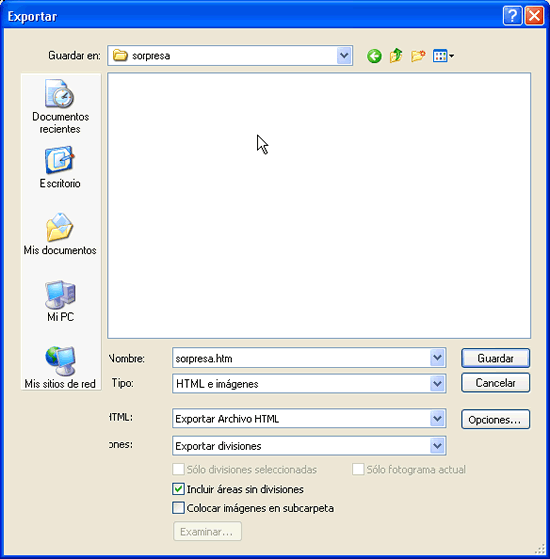
Task: Uncheck Incluir áreas sin divisiones
Action: (x=178, y=489)
